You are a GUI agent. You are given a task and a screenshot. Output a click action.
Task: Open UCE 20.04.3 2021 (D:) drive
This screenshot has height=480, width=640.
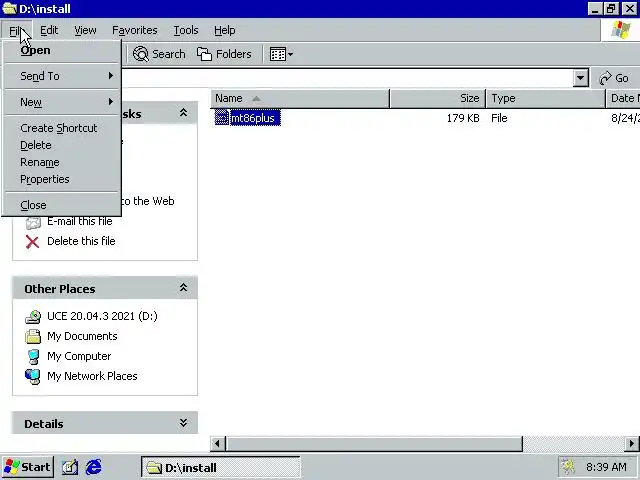[x=102, y=316]
